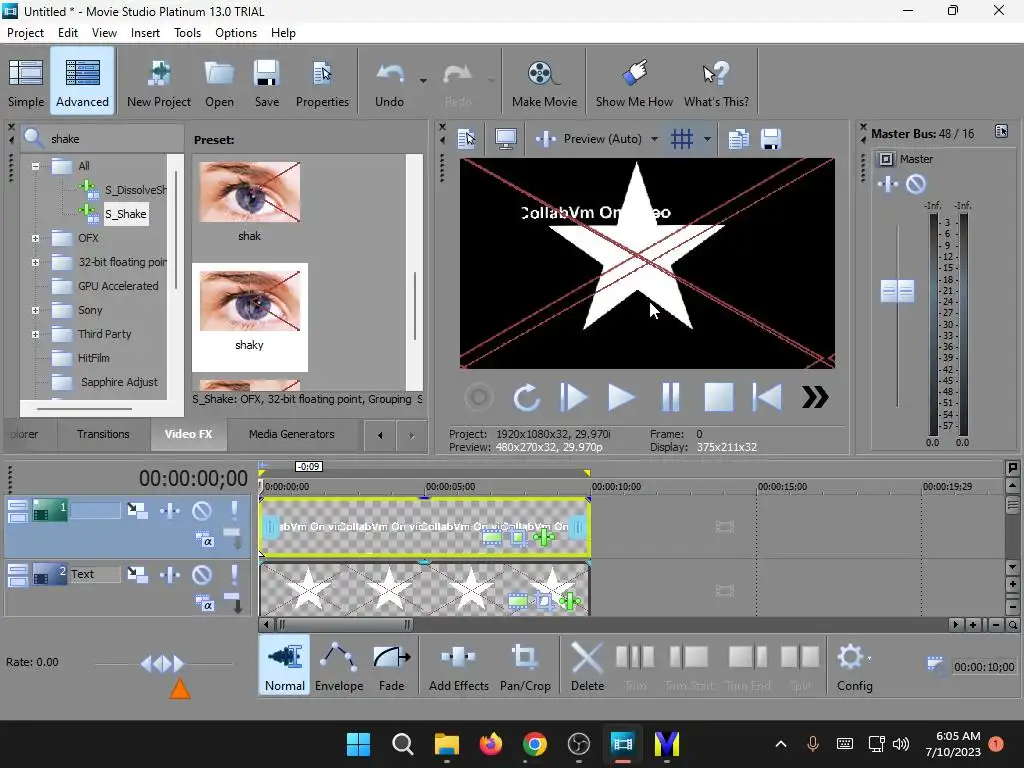The height and width of the screenshot is (768, 1024).
Task: Open Master bus FX button
Action: coord(888,184)
